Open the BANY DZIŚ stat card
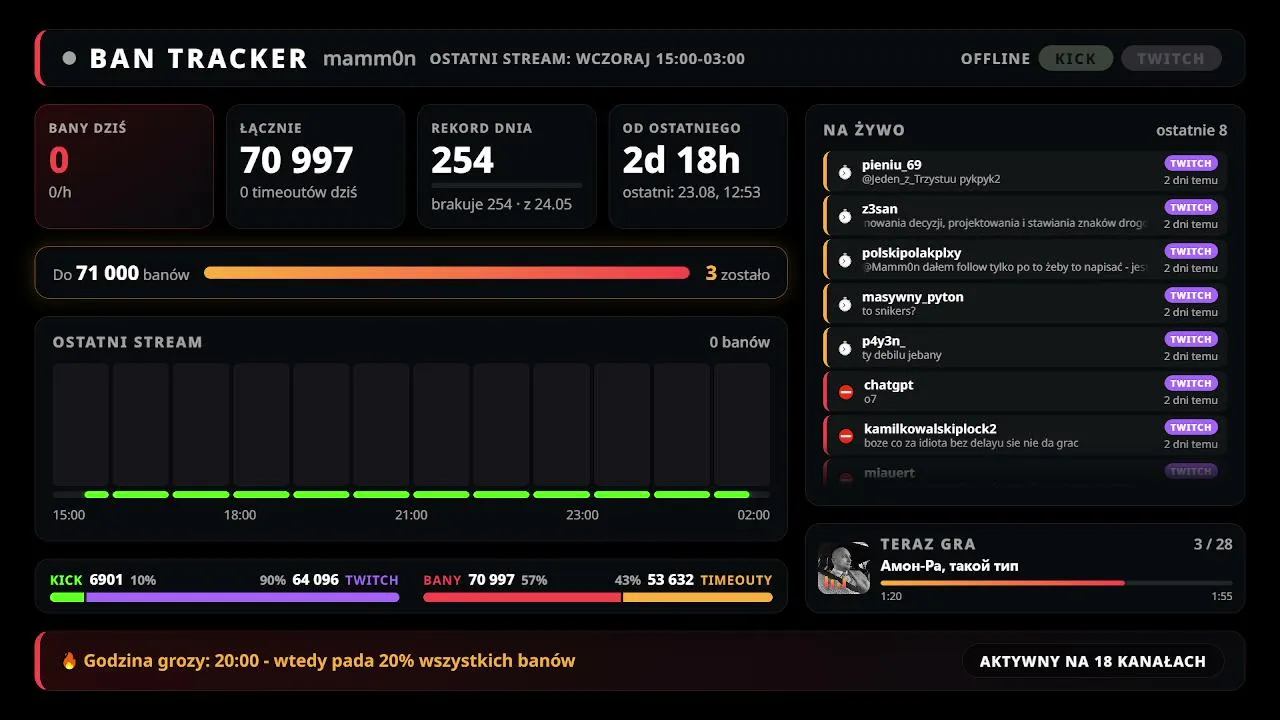 click(124, 166)
